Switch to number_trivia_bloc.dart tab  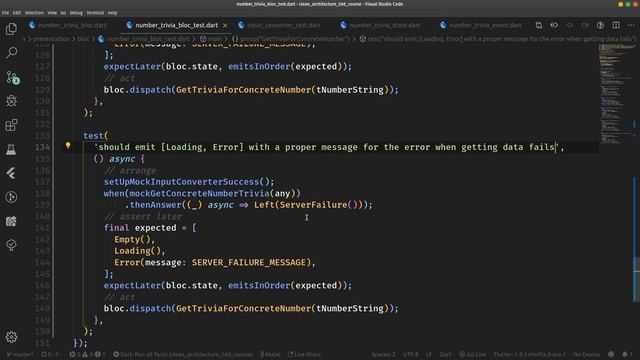tap(68, 25)
